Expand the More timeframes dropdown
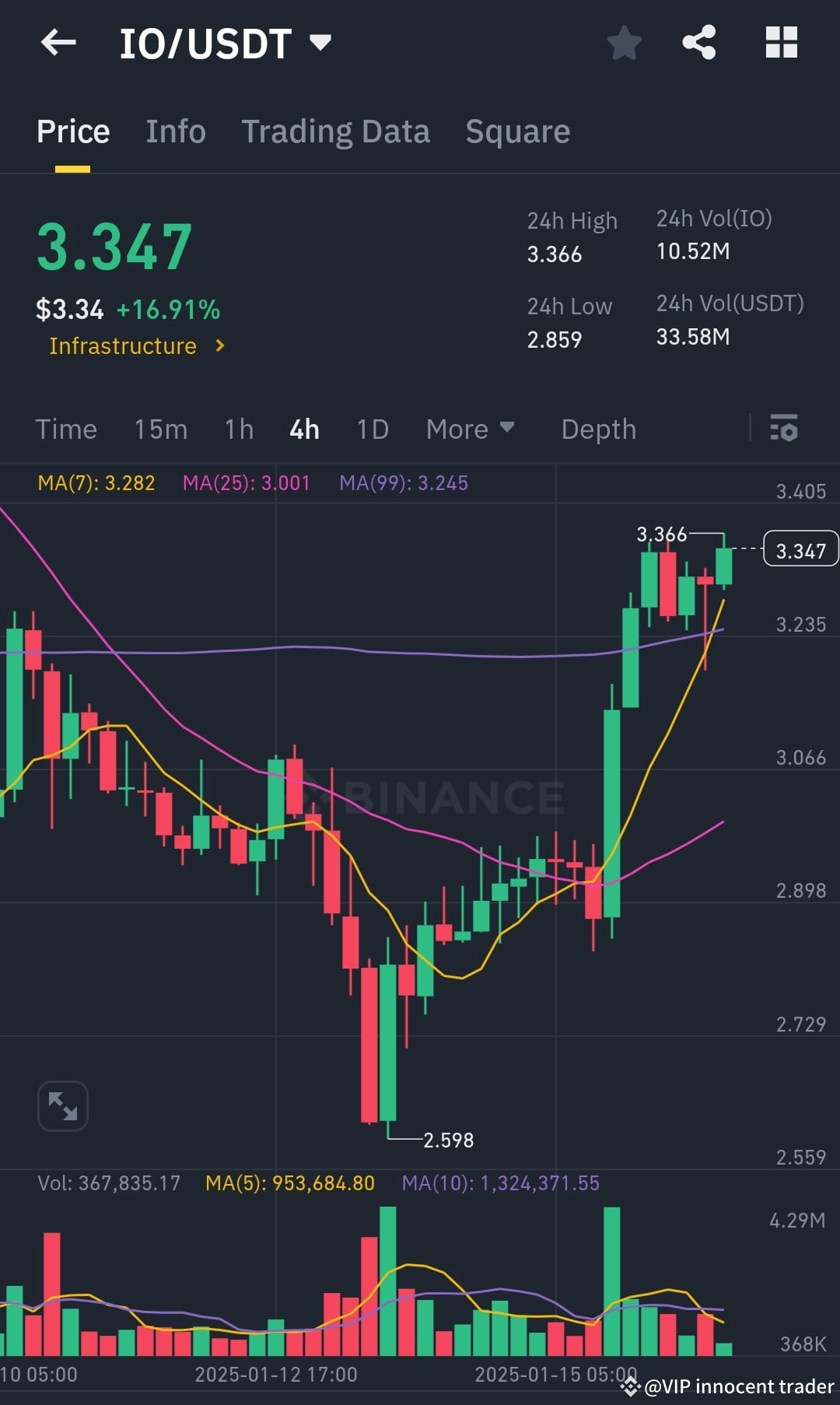840x1405 pixels. pos(470,429)
